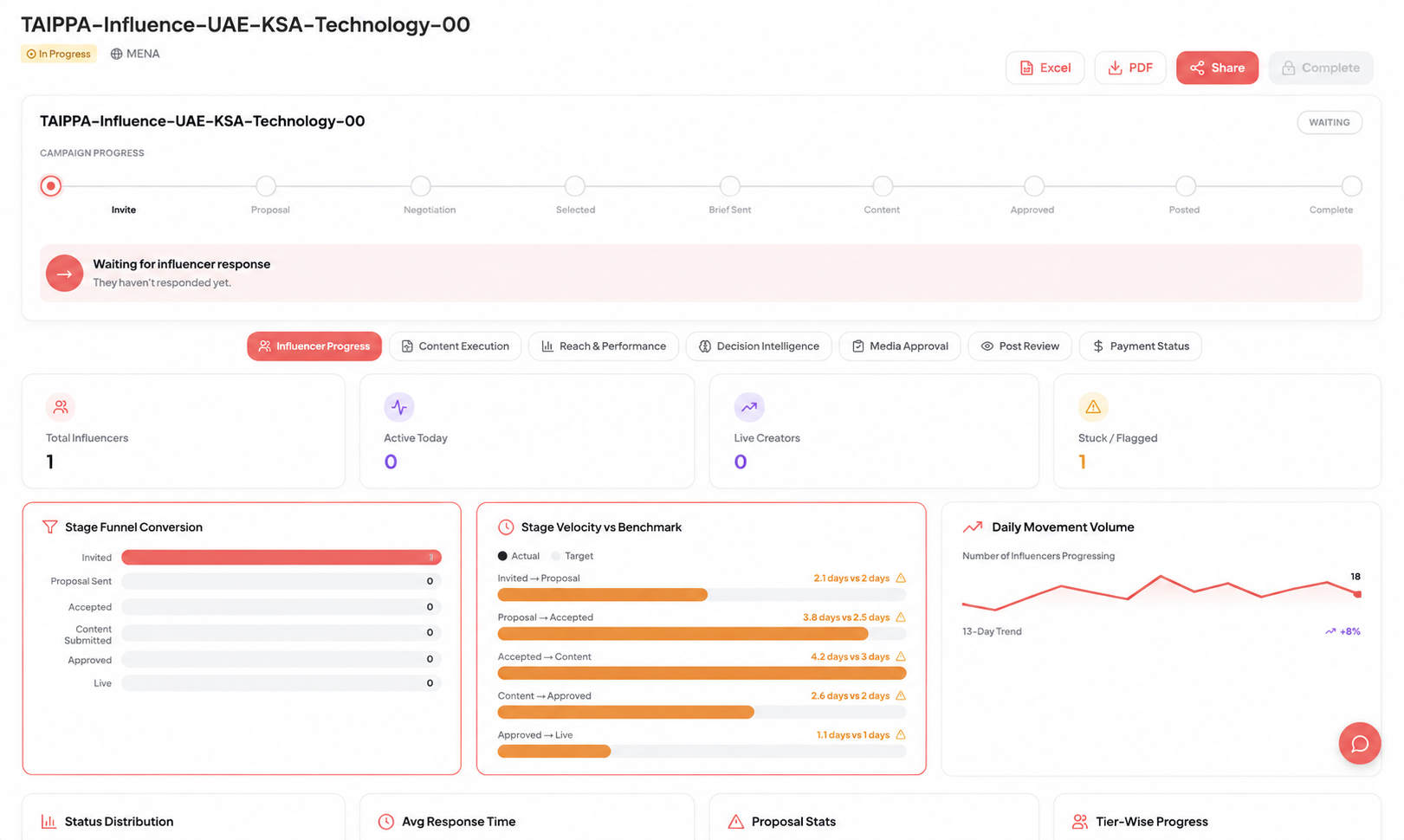Screen dimensions: 1404x840
Task: Click the red Share button
Action: pos(1217,68)
